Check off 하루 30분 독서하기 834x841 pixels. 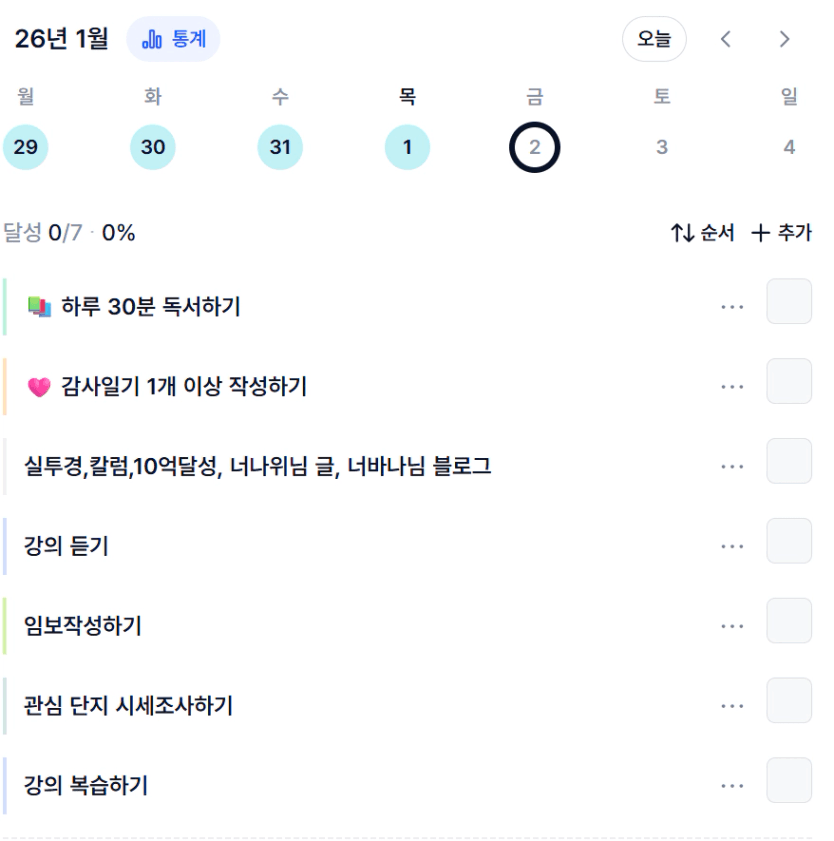[x=789, y=301]
